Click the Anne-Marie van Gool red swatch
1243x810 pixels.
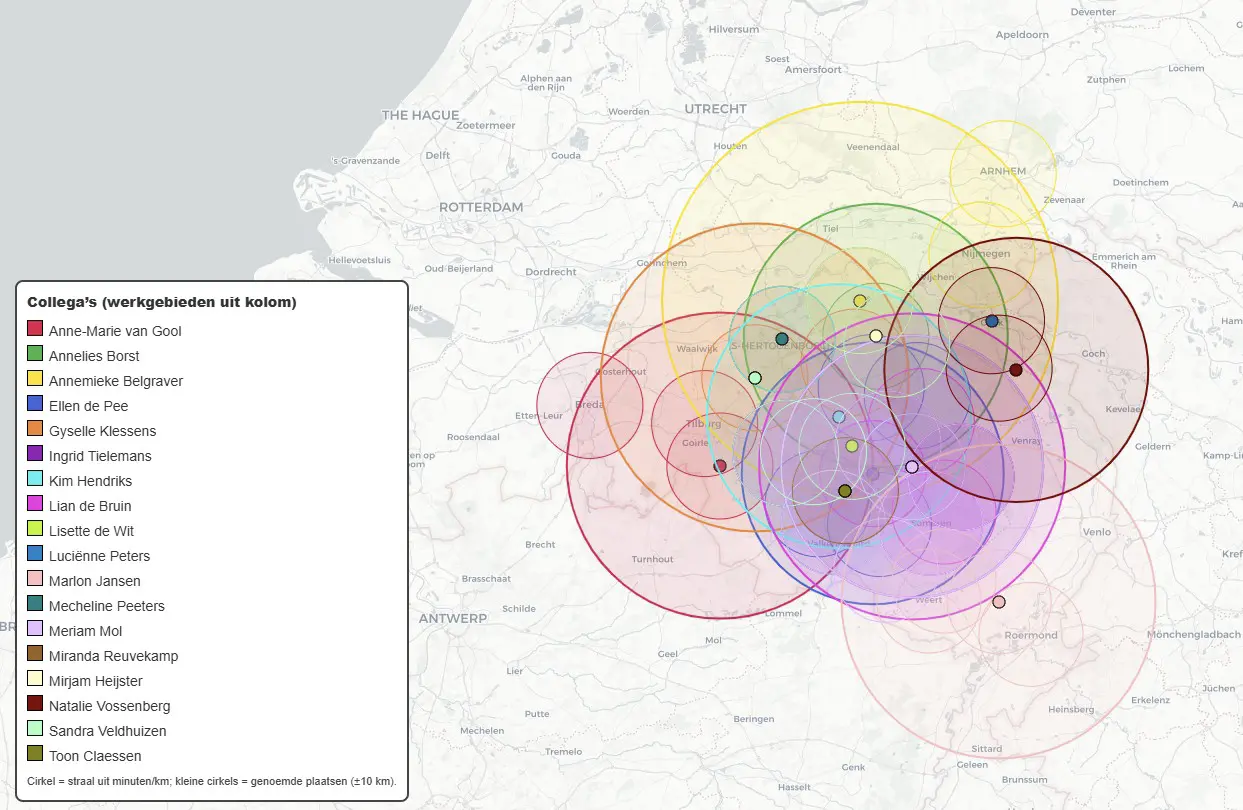click(x=35, y=330)
